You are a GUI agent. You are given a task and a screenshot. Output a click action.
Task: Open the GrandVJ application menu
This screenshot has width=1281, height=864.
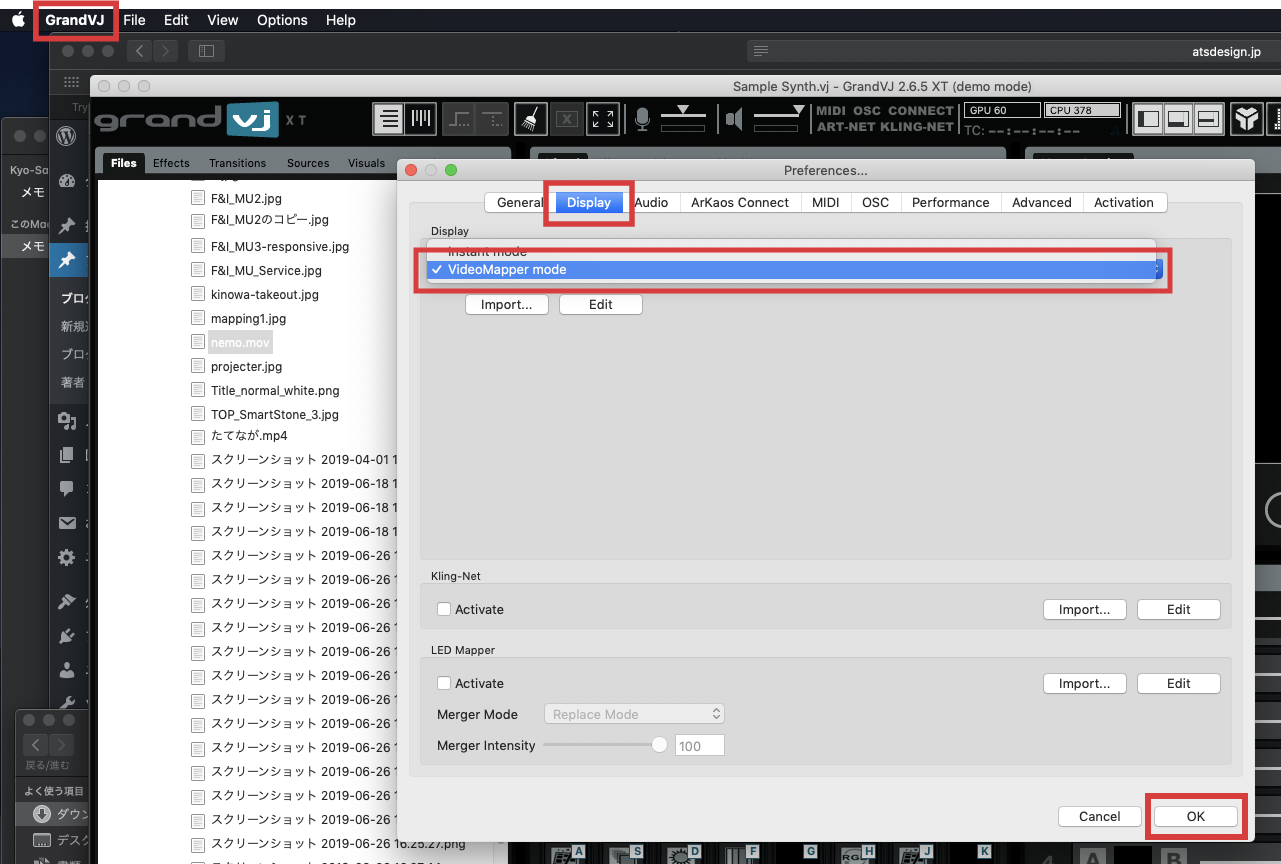[75, 20]
